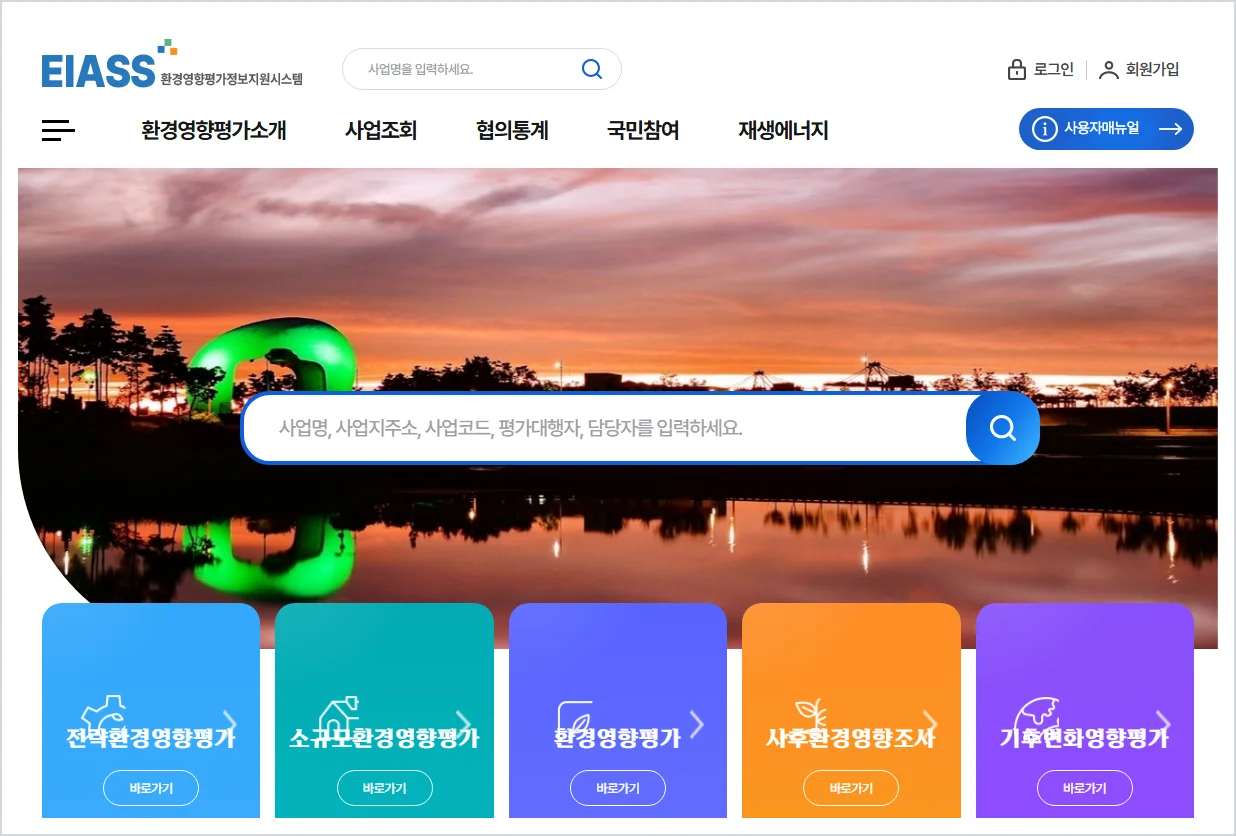Click the chevron on 전략환경영향평가 card
This screenshot has height=836, width=1236.
(x=231, y=724)
